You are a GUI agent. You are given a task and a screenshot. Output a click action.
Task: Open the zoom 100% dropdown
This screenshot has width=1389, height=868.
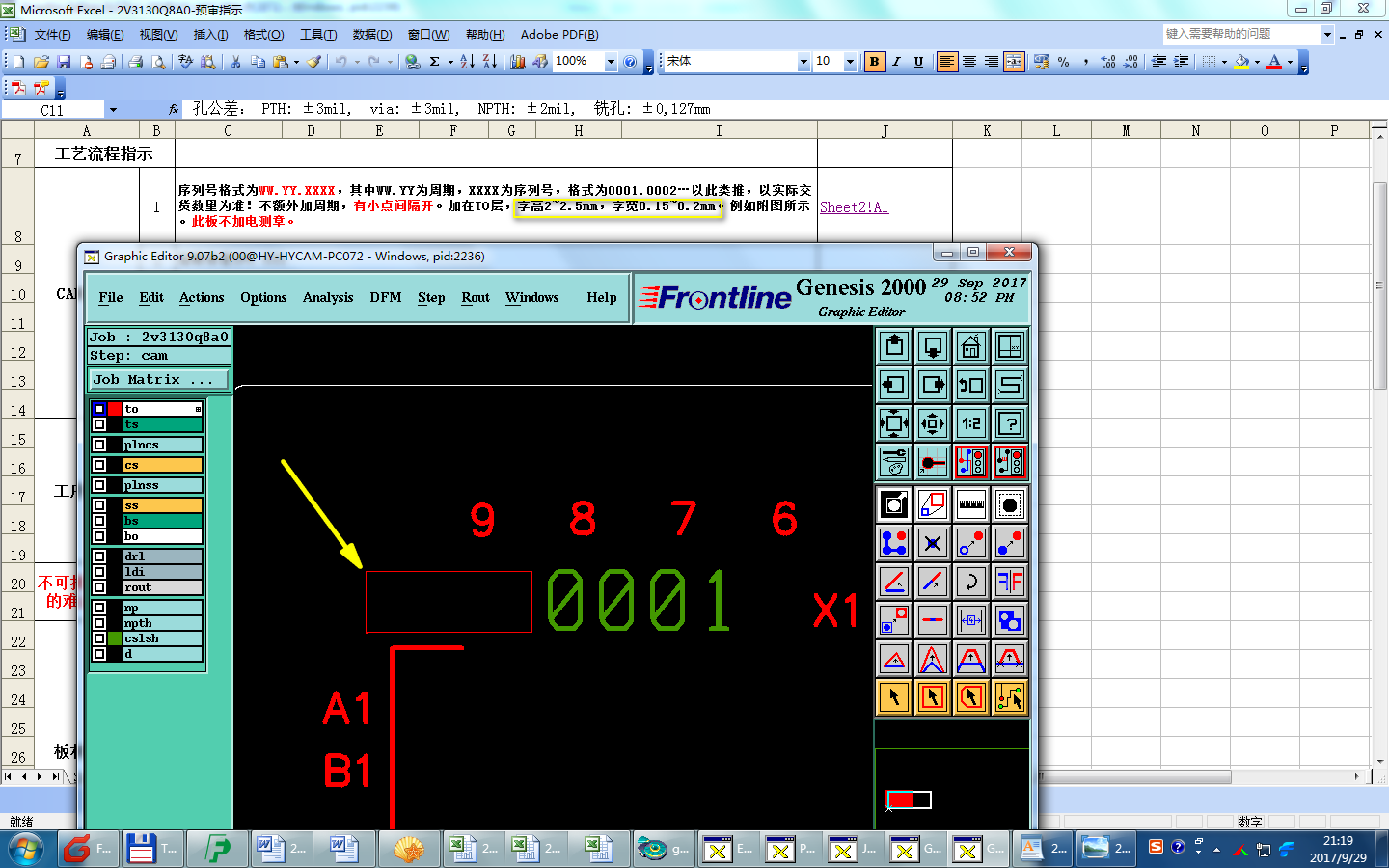coord(611,62)
